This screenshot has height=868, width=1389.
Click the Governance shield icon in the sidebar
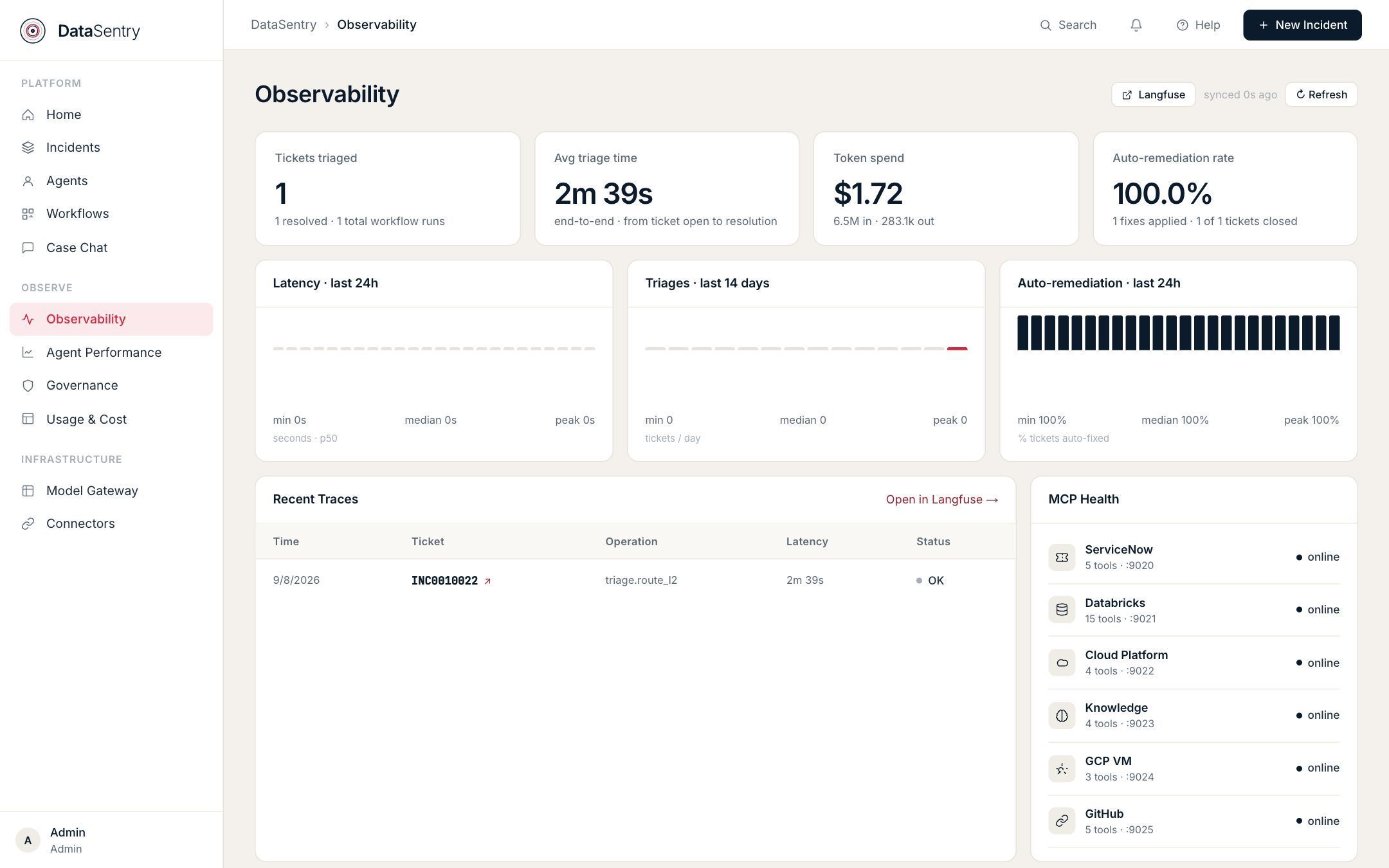click(28, 386)
